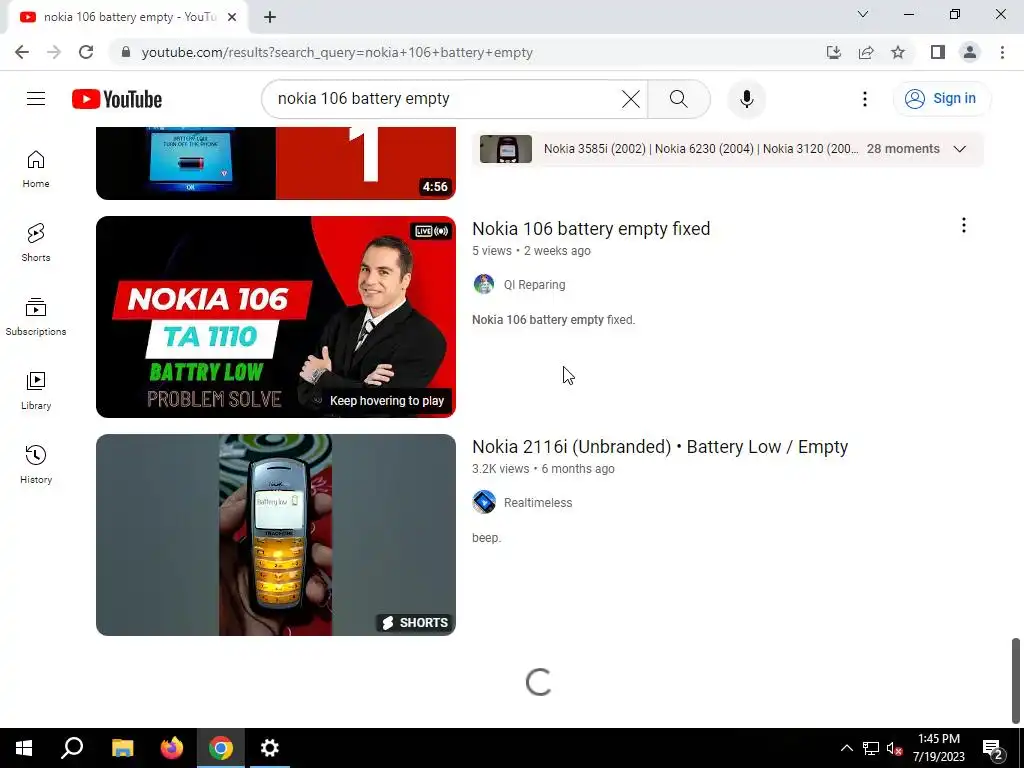The width and height of the screenshot is (1024, 768).
Task: Open Chrome tab search chevron
Action: 862,14
